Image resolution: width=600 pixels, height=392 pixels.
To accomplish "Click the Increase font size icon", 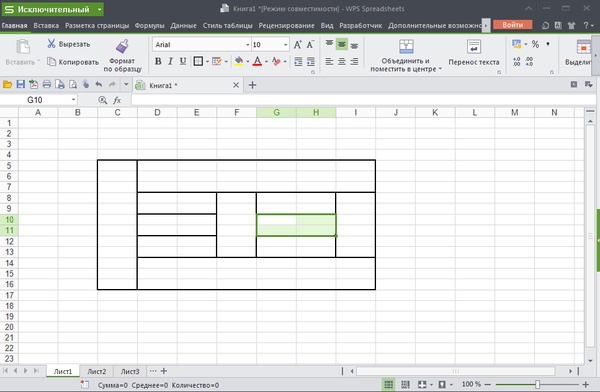I will point(297,45).
